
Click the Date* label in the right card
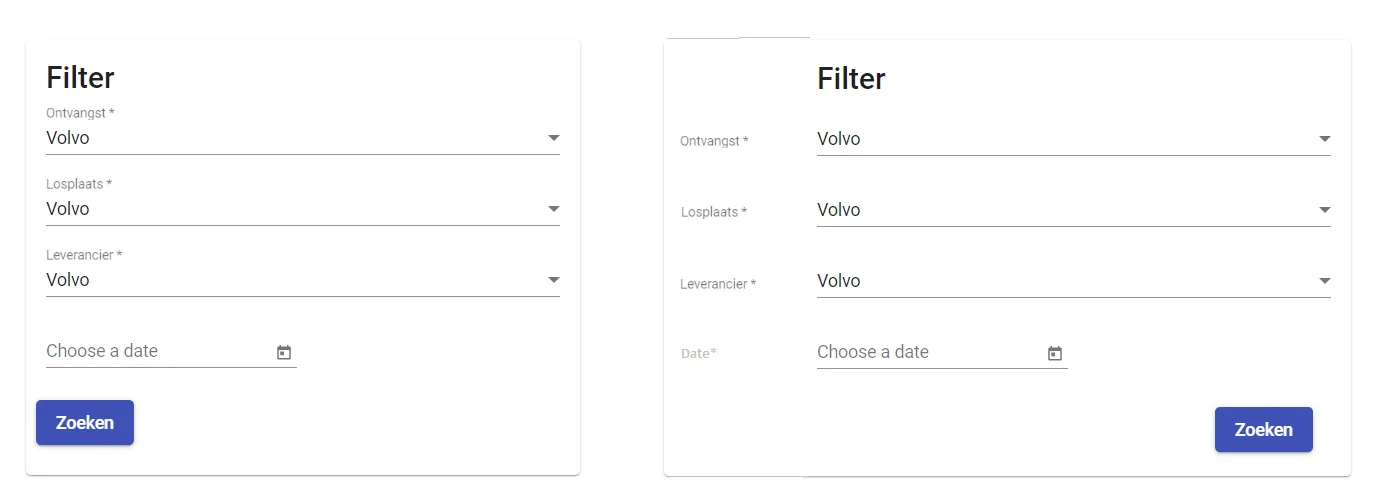[x=699, y=353]
